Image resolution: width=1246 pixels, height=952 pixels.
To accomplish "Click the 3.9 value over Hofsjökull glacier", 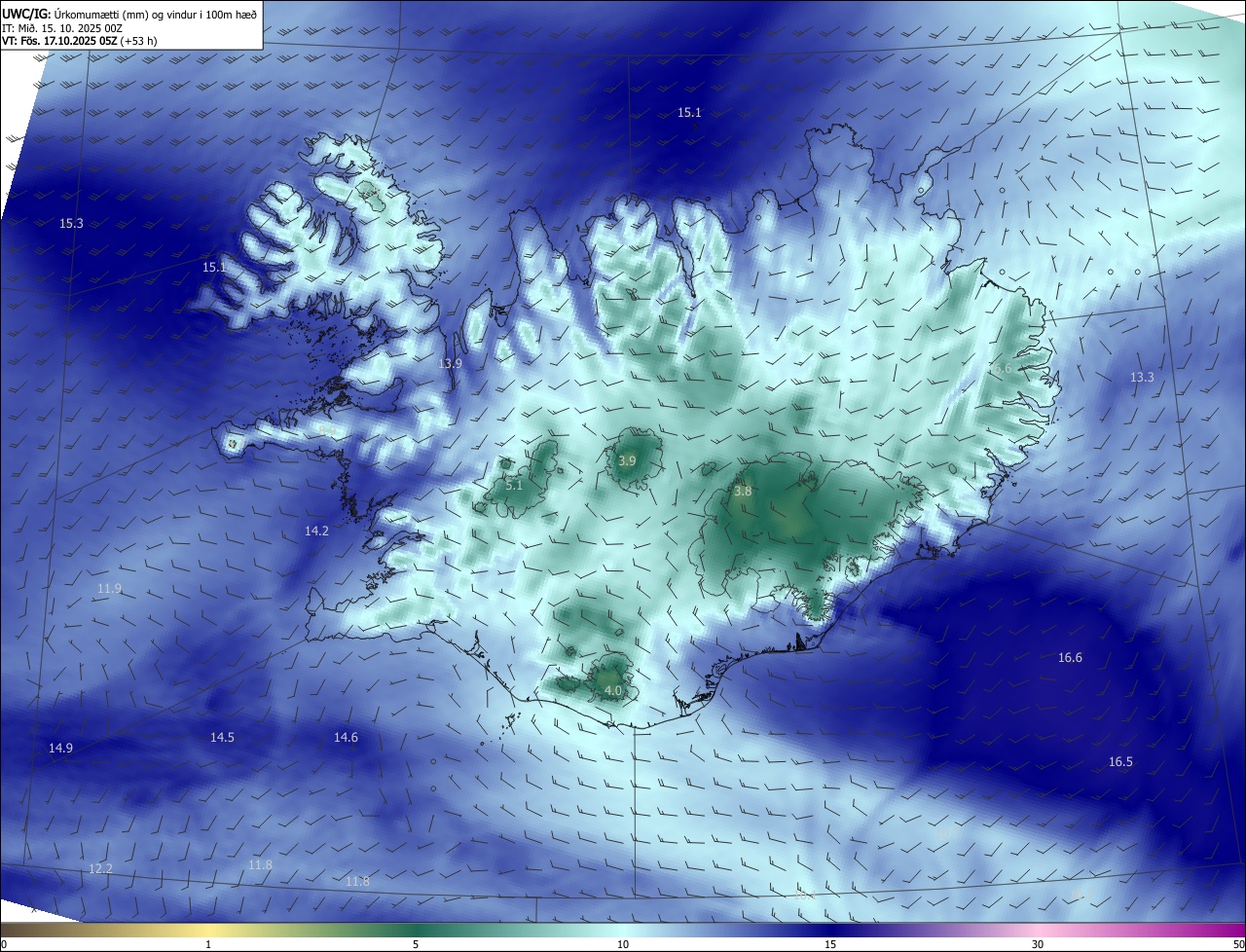I will (627, 461).
